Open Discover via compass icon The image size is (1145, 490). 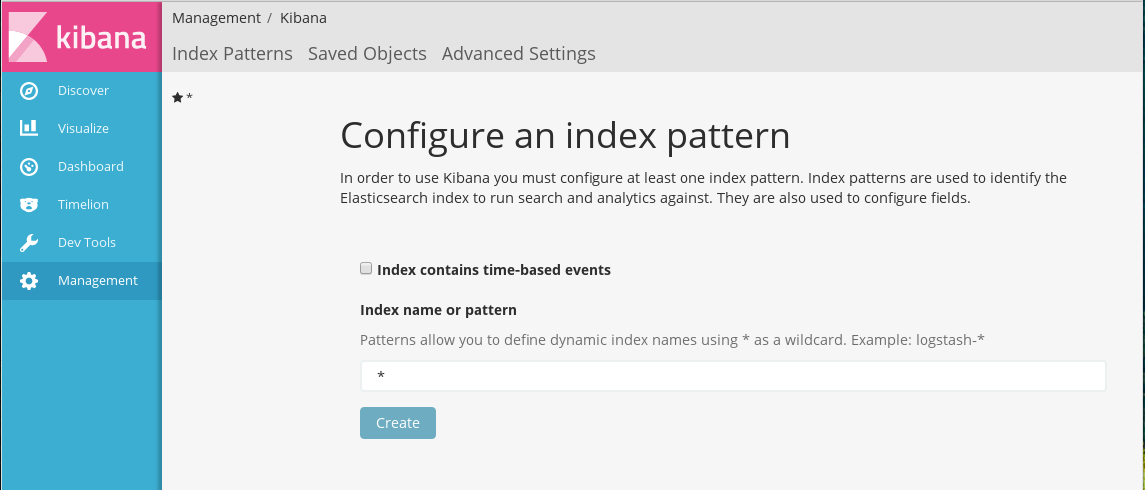point(28,91)
